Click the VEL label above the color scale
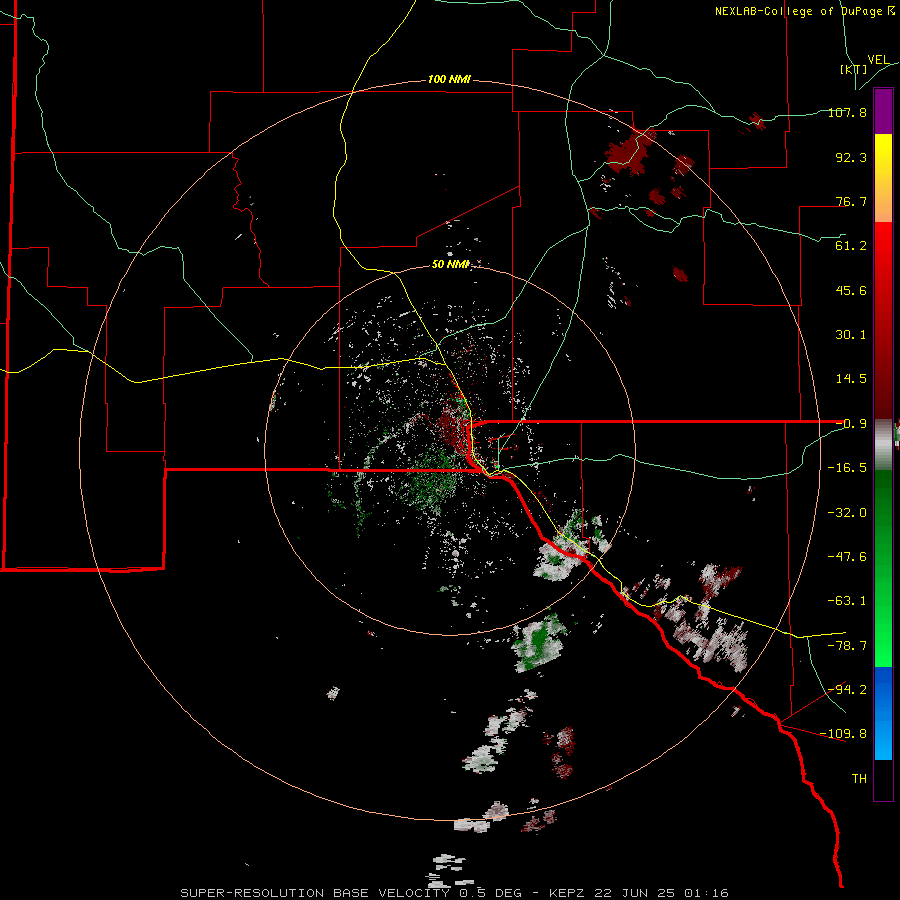900x900 pixels. click(x=879, y=59)
